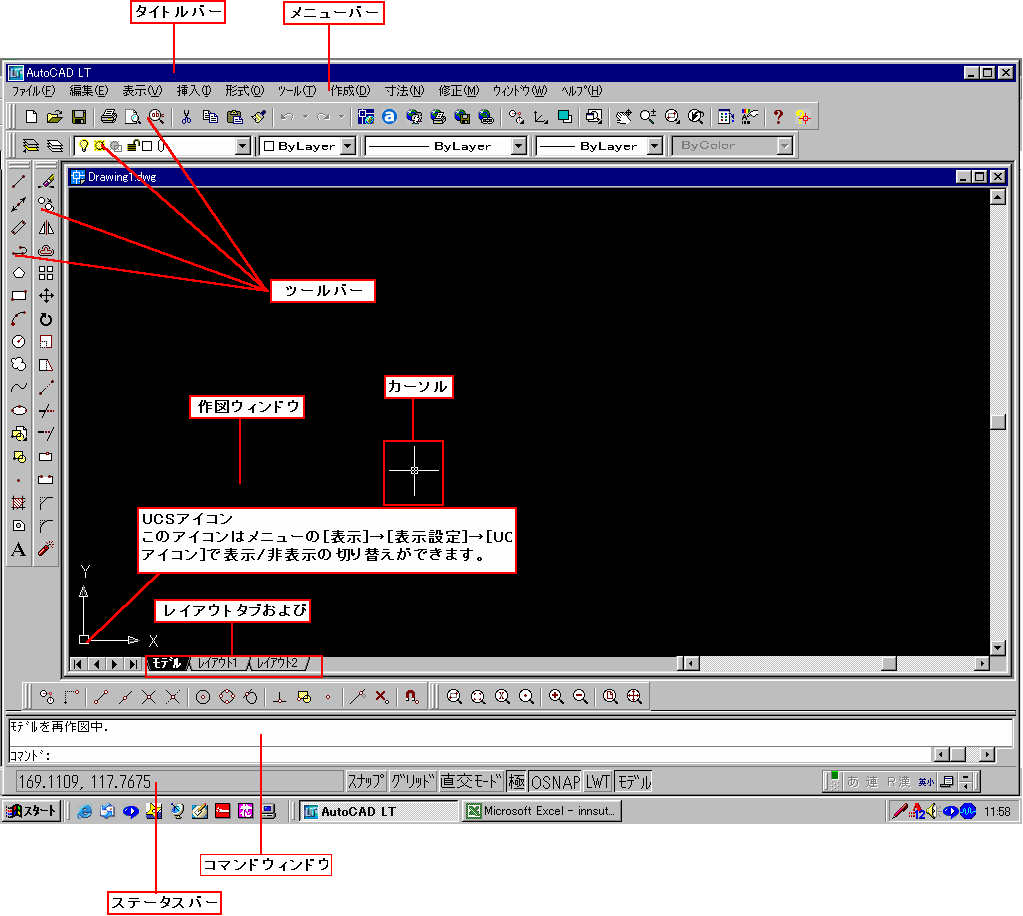This screenshot has height=916, width=1023.
Task: Switch to the レイアウト2 layout tab
Action: (278, 663)
